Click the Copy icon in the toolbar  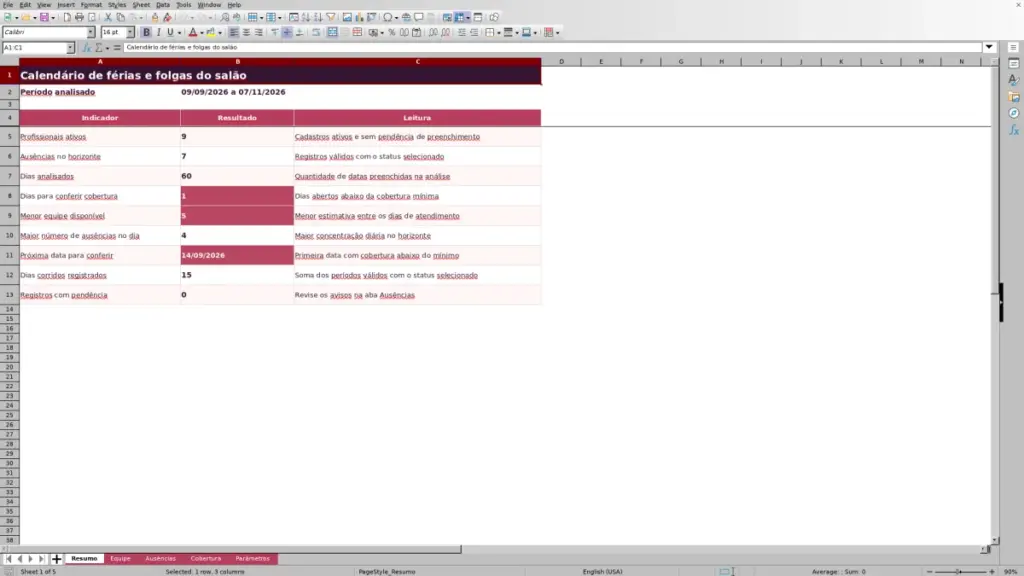coord(121,18)
